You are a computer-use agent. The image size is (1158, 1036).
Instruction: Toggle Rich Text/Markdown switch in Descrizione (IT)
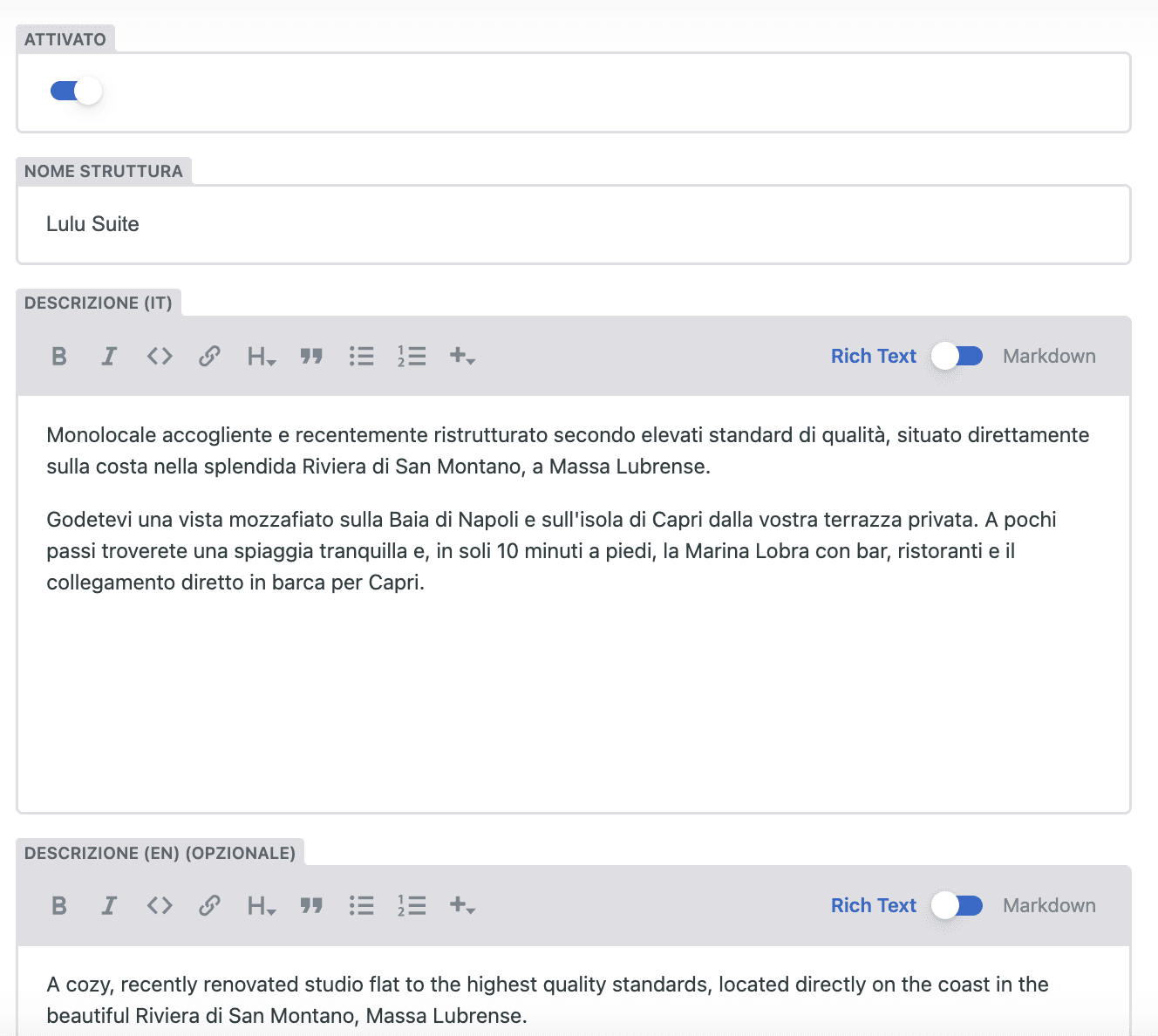point(957,356)
